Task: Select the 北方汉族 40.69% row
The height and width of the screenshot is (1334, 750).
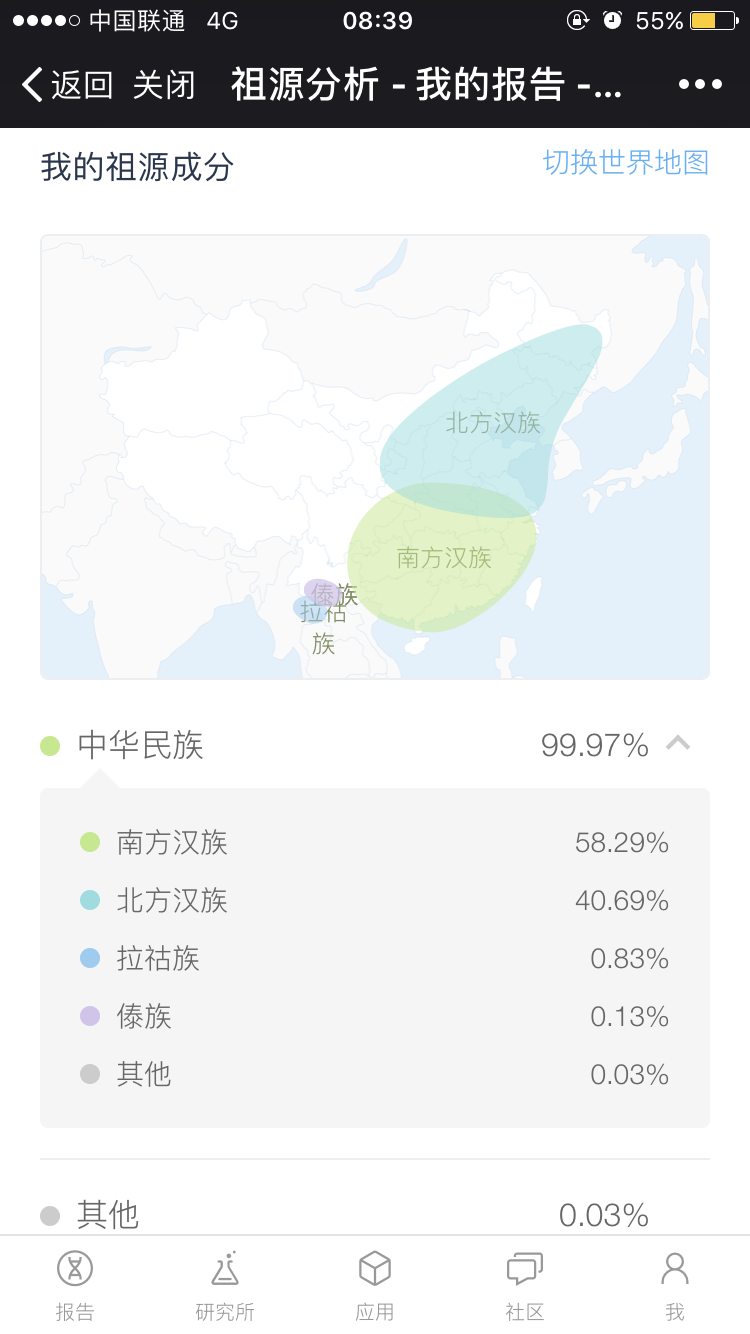Action: 375,900
